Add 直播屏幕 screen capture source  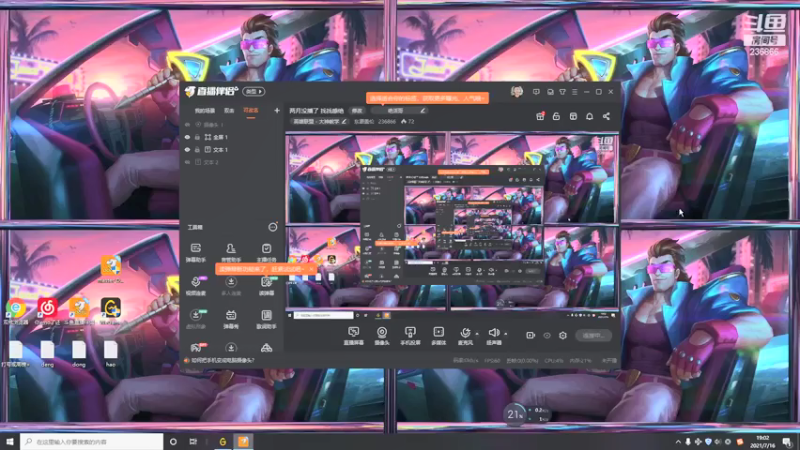click(x=353, y=336)
